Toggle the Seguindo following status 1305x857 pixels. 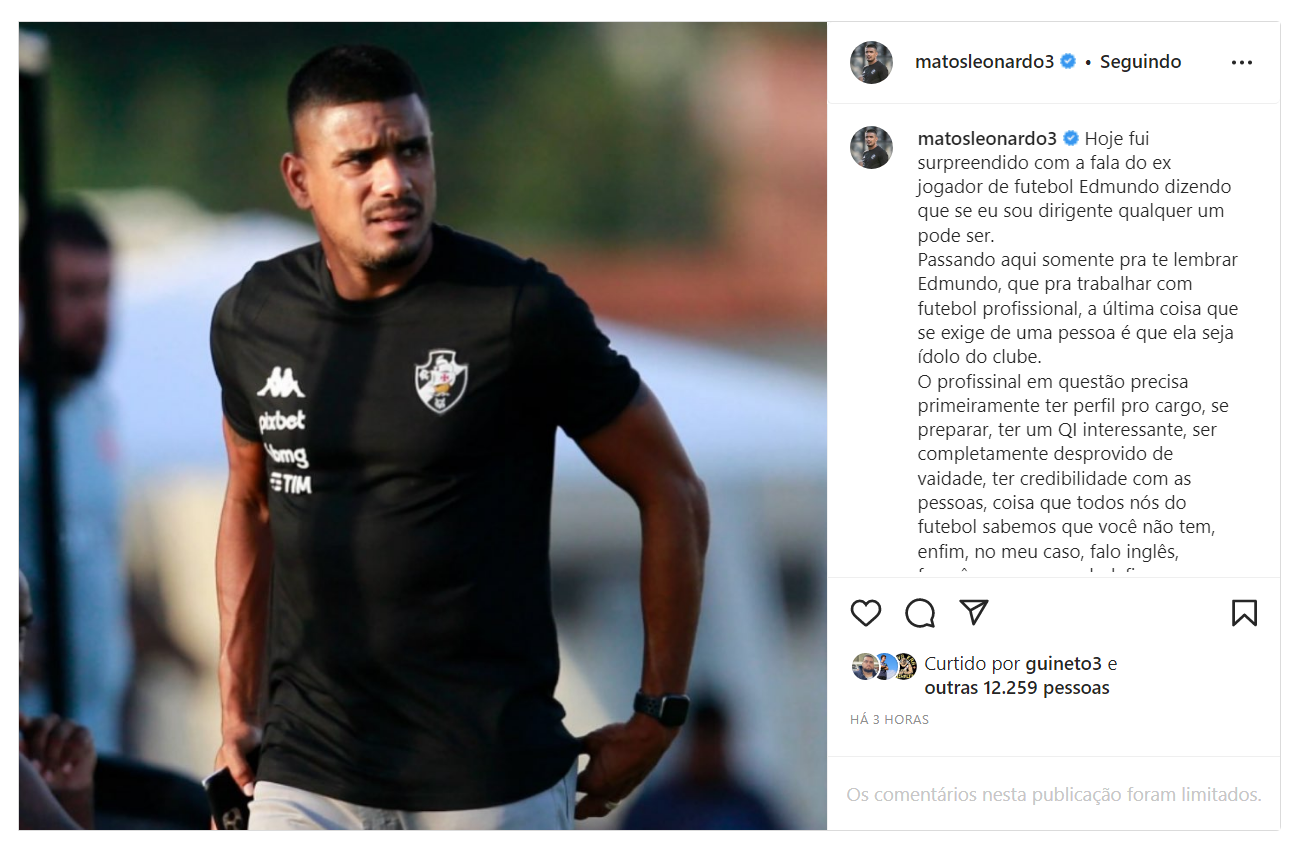coord(1140,61)
